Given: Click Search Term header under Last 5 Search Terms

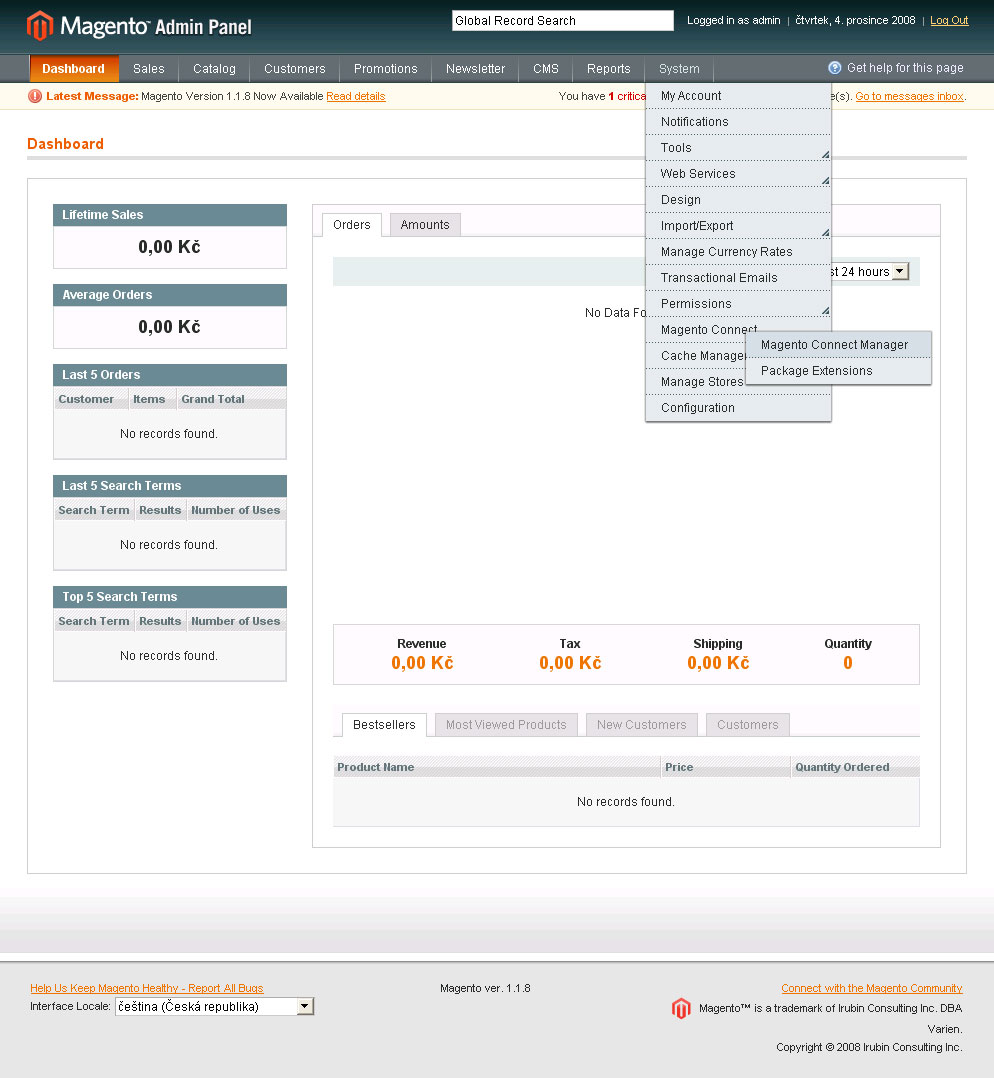Looking at the screenshot, I should coord(94,510).
